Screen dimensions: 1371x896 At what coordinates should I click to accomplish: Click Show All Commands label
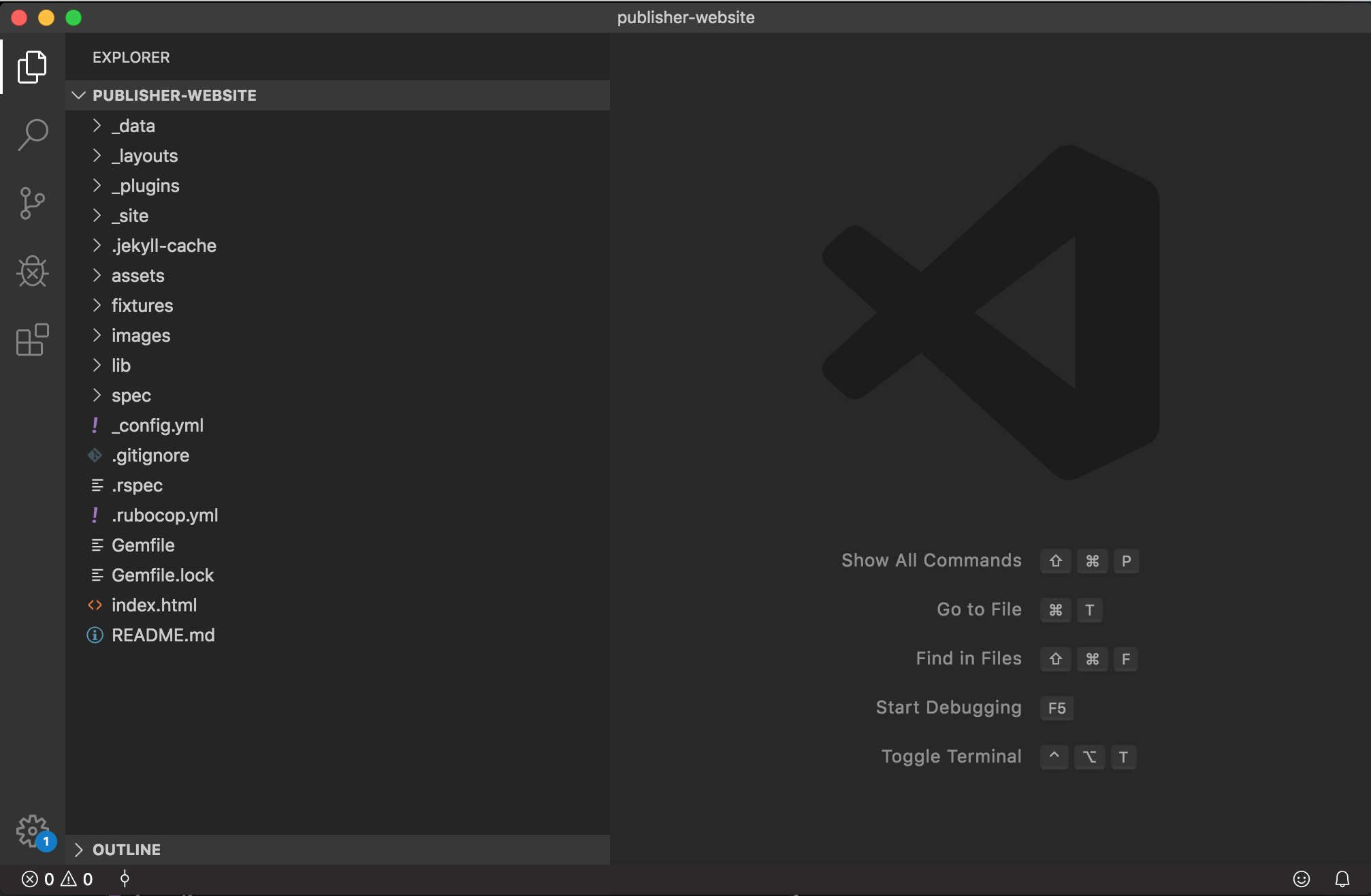pos(931,560)
